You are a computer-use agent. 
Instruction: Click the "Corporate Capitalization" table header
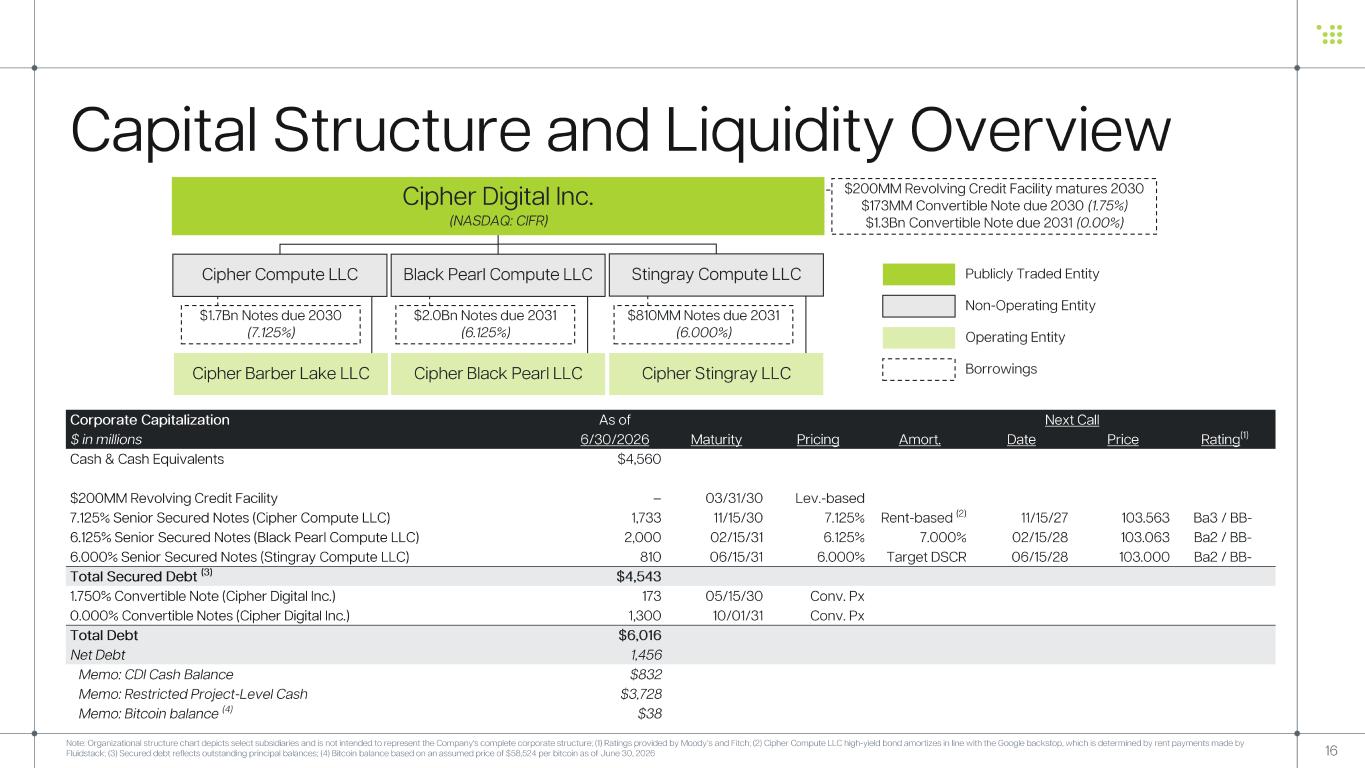click(x=149, y=420)
